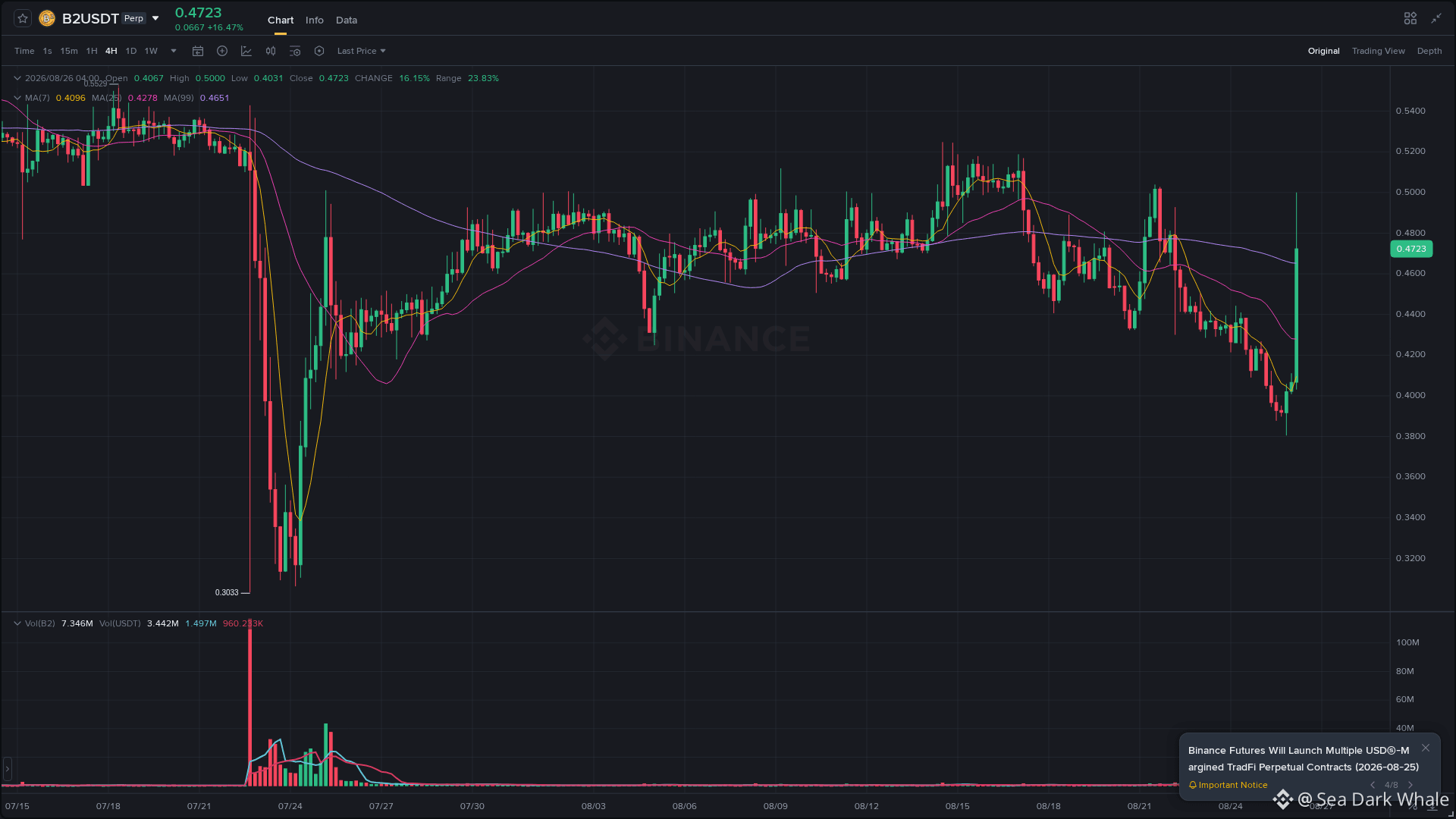Collapse the Vol indicator legend chevron

click(x=17, y=623)
